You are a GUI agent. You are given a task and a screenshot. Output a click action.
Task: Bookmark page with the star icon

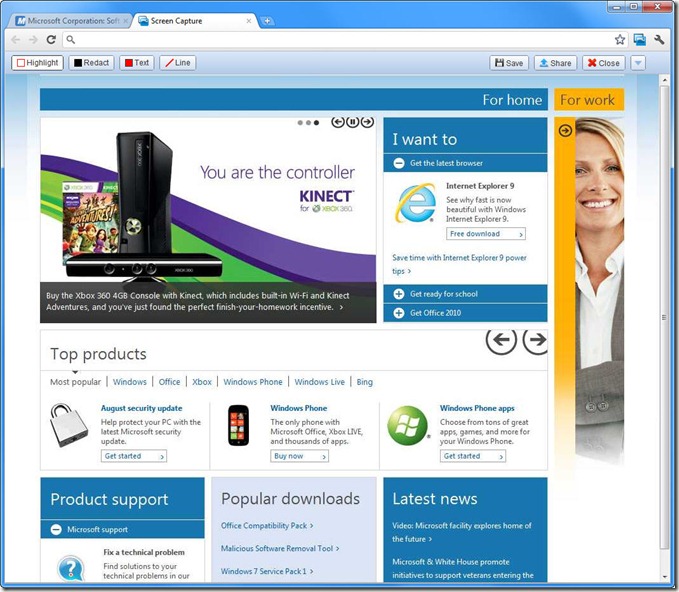[x=620, y=40]
